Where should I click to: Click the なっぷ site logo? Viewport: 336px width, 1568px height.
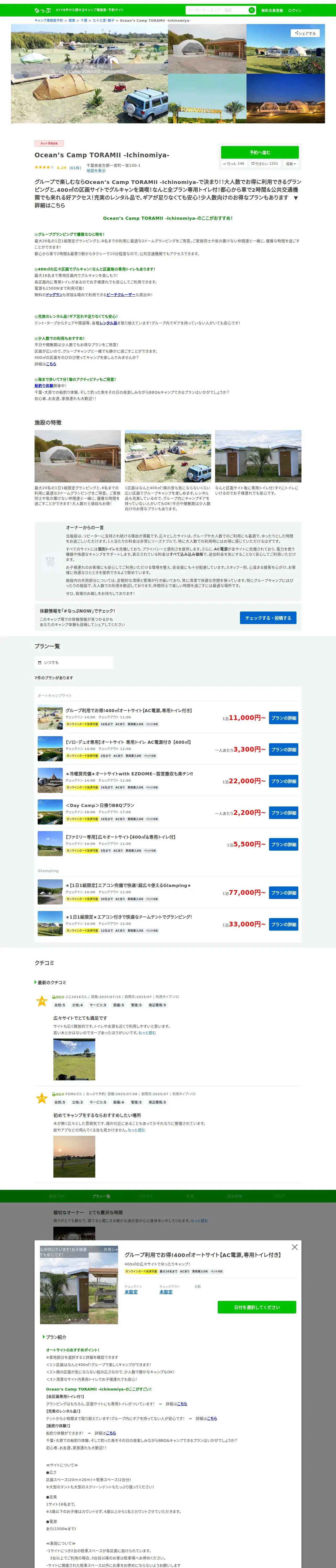tap(43, 10)
